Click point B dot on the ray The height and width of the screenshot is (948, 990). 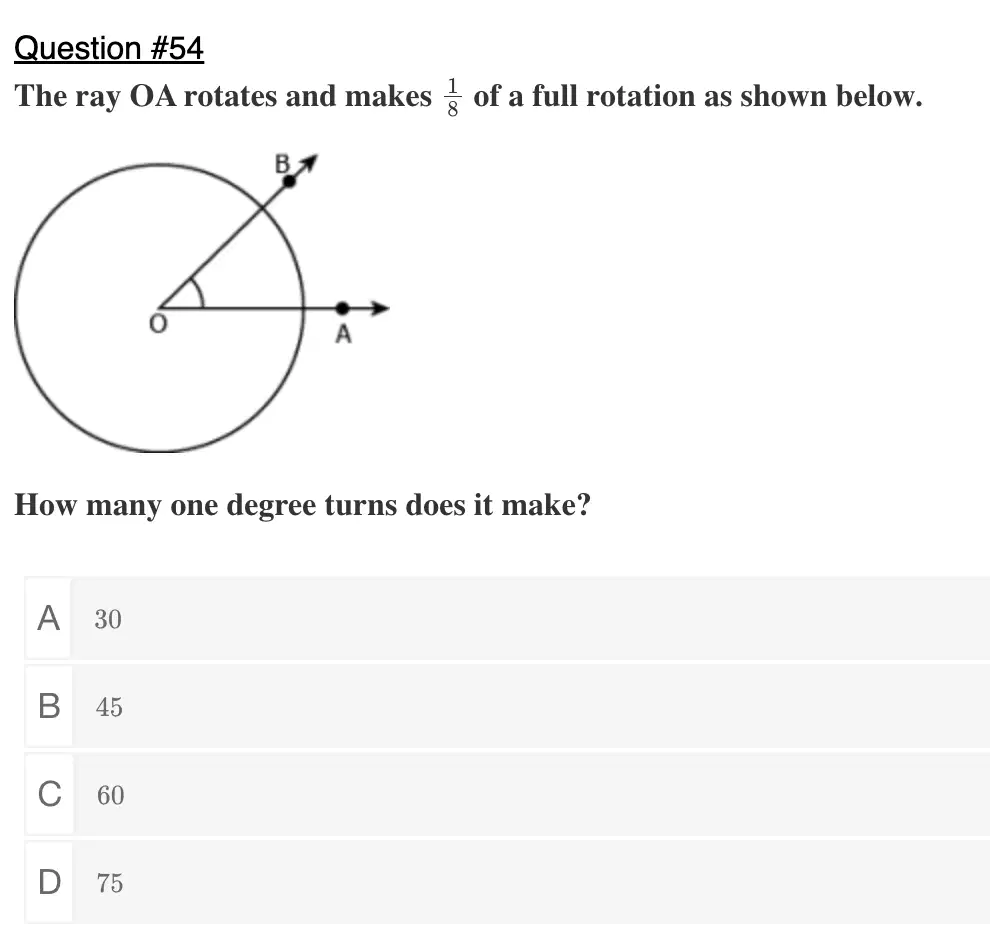coord(289,181)
